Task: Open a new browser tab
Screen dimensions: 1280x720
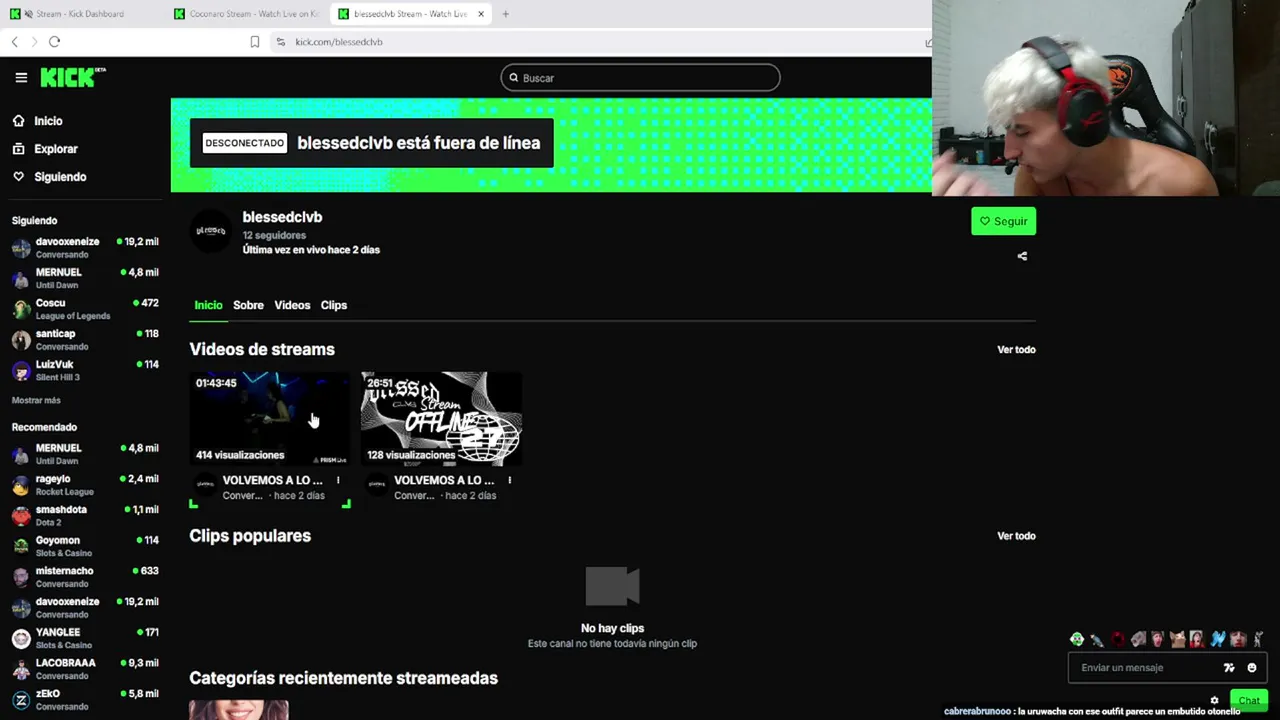Action: coord(505,14)
